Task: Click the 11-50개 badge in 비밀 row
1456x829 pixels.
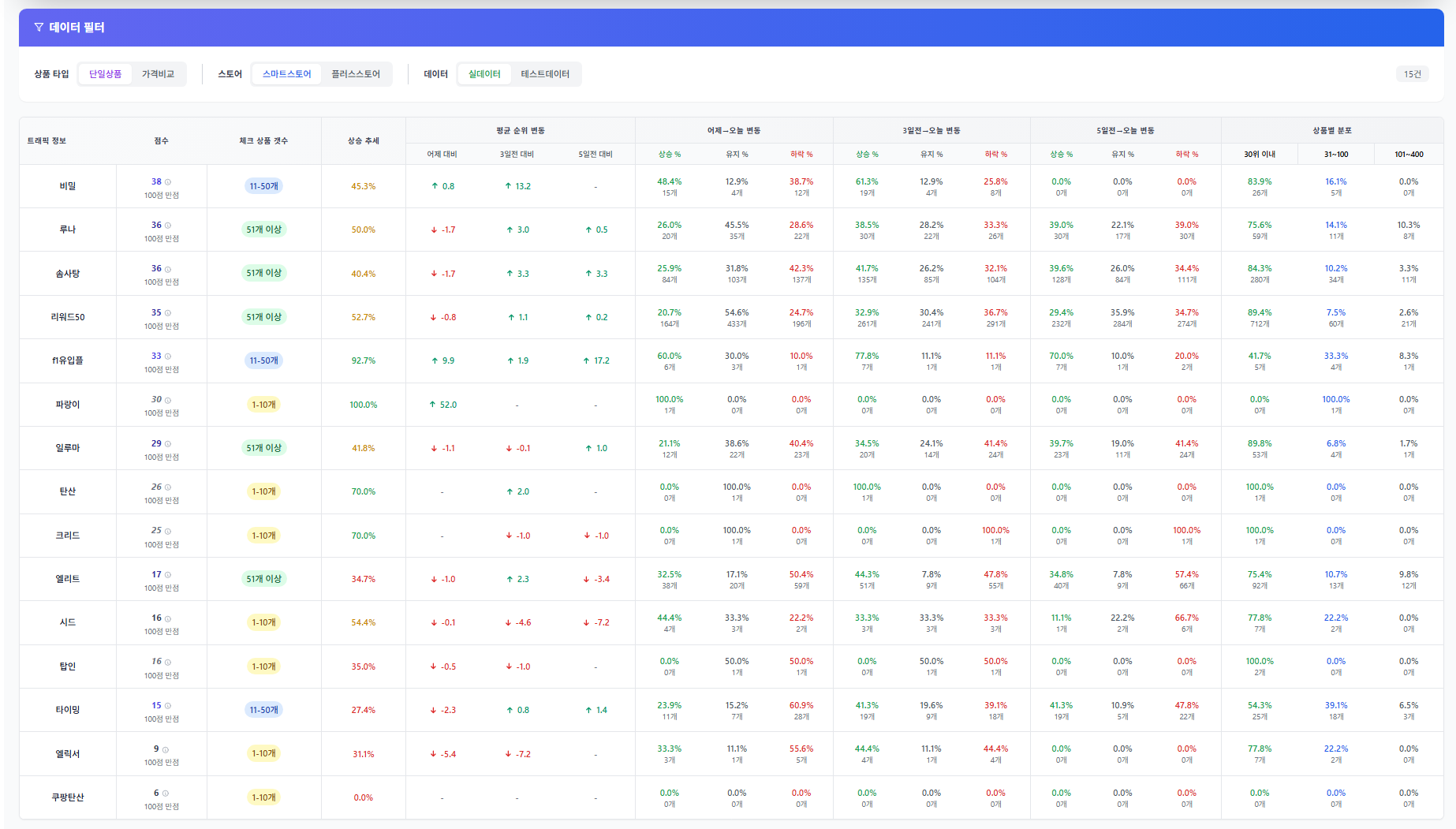Action: point(263,186)
